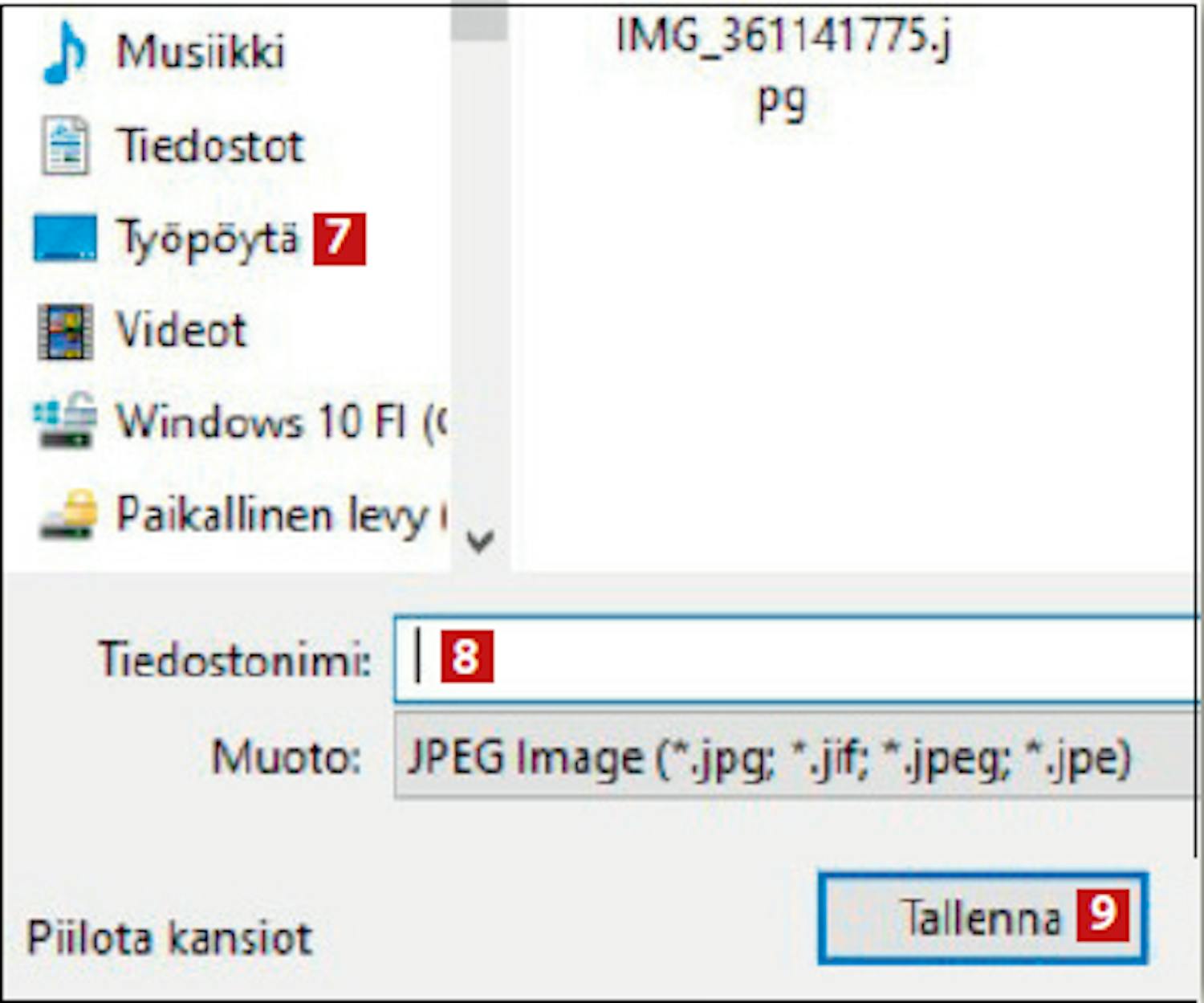Click the Tallenna save button
Screen dimensions: 1204x1003
coord(983,918)
